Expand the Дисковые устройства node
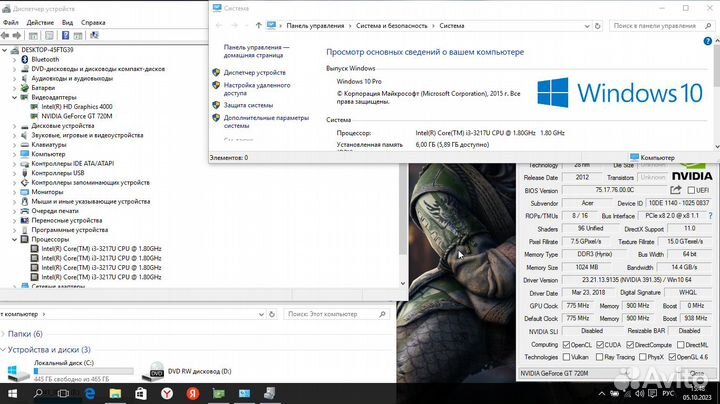 pyautogui.click(x=14, y=126)
